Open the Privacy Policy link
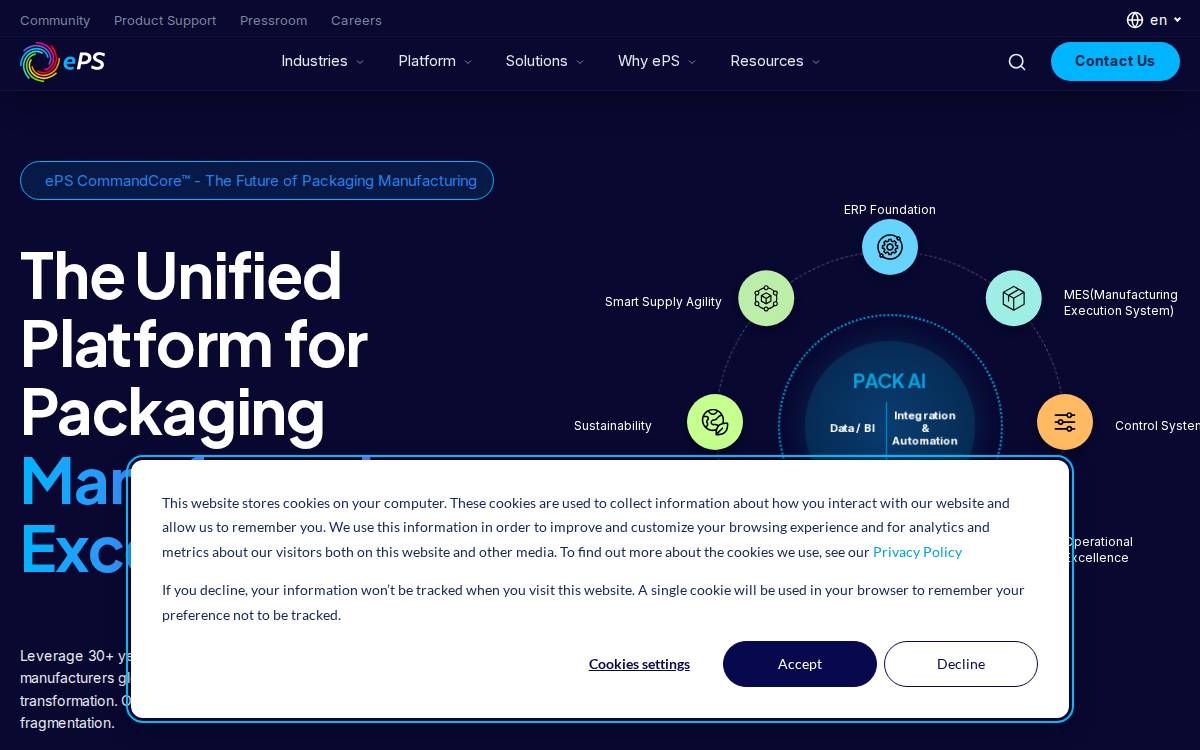Viewport: 1200px width, 750px height. click(917, 552)
